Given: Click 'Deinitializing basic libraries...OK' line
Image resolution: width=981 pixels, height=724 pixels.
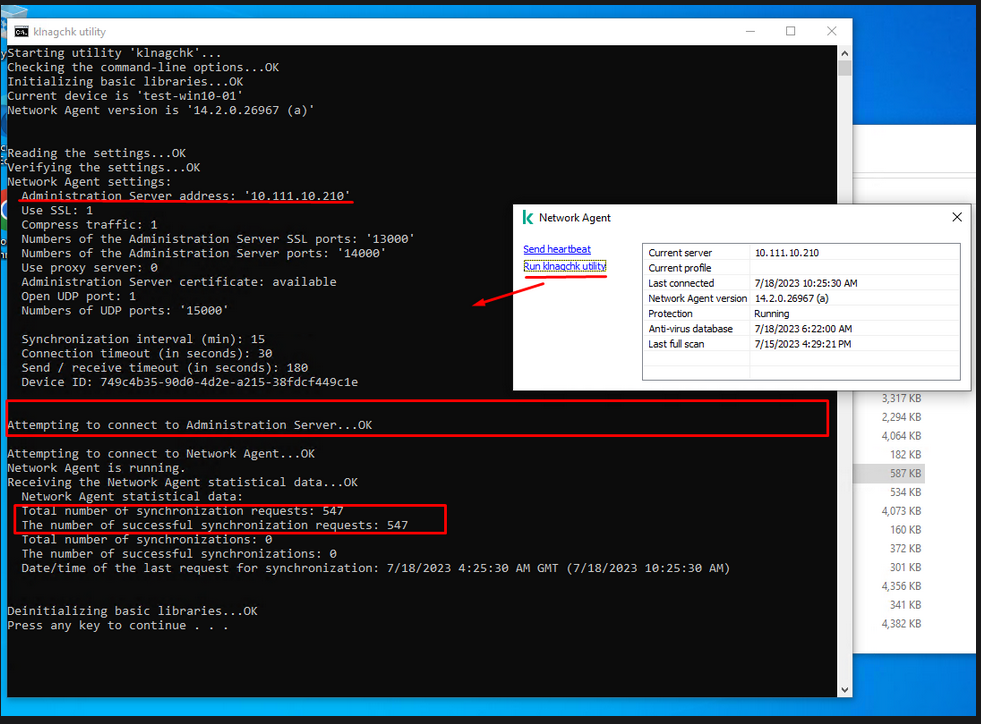Looking at the screenshot, I should click(x=132, y=611).
